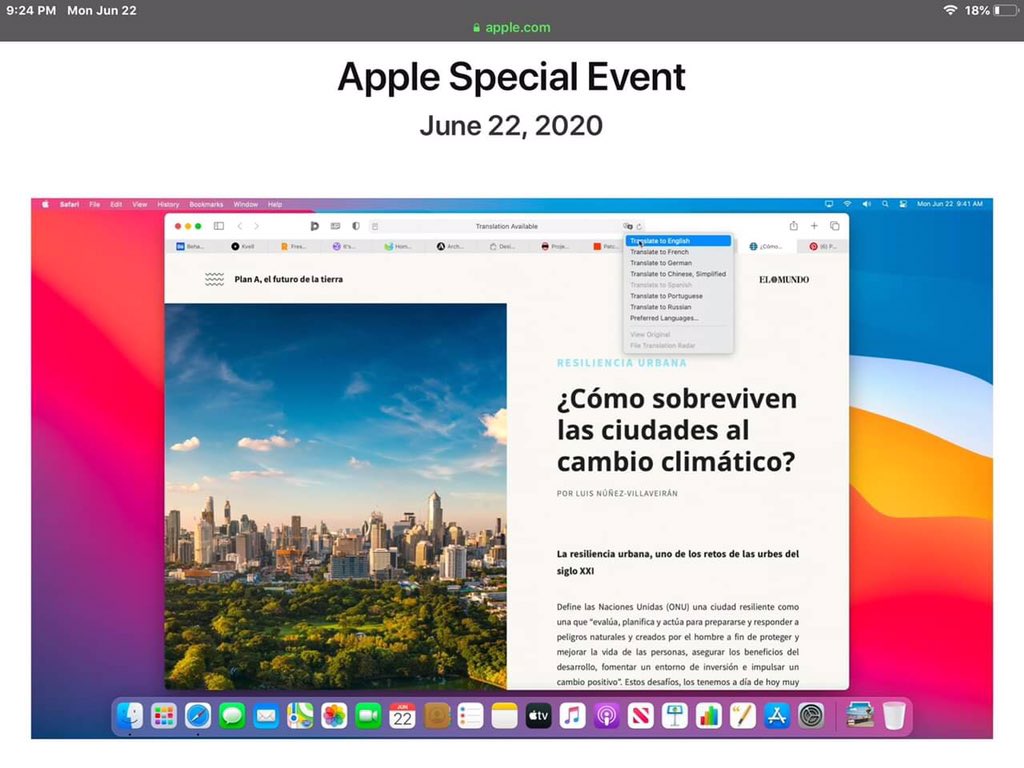This screenshot has height=768, width=1024.
Task: Open Calendar showing 22 in Dock
Action: coord(402,716)
